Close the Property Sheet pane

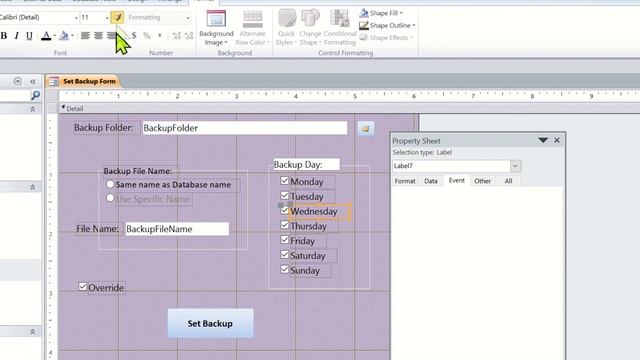pos(557,140)
